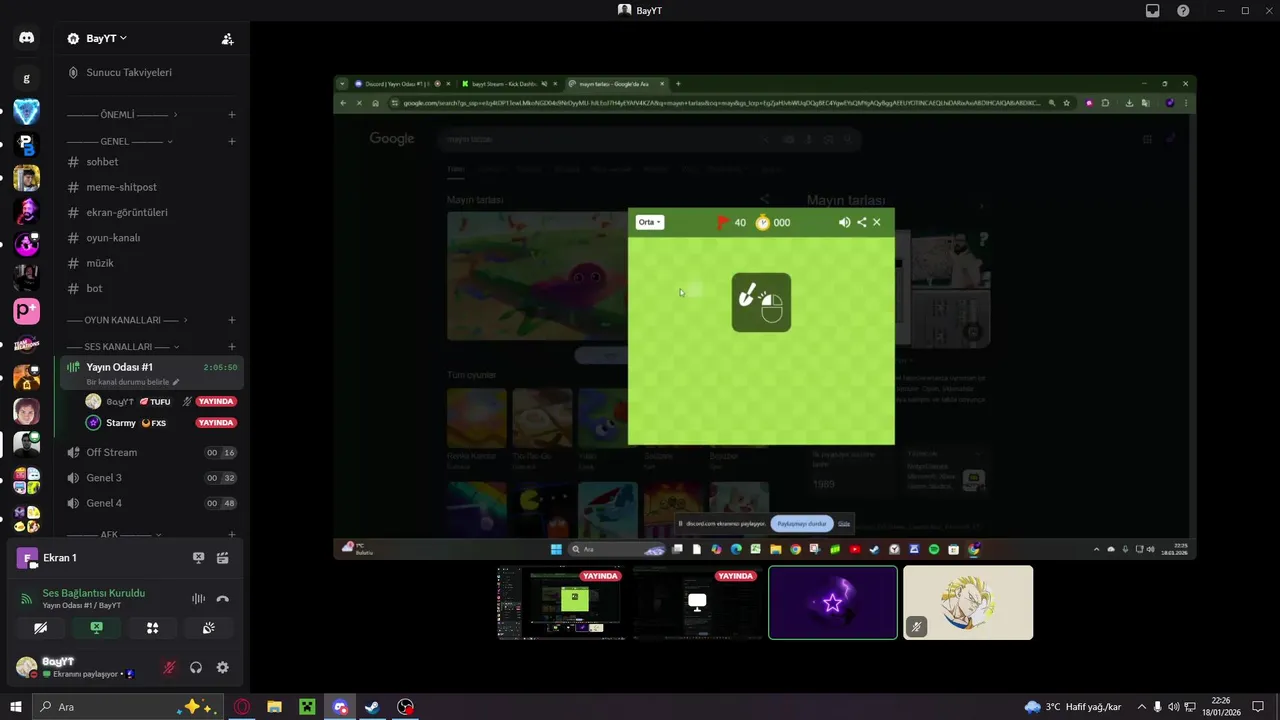Open the soundboard button

coord(209,628)
